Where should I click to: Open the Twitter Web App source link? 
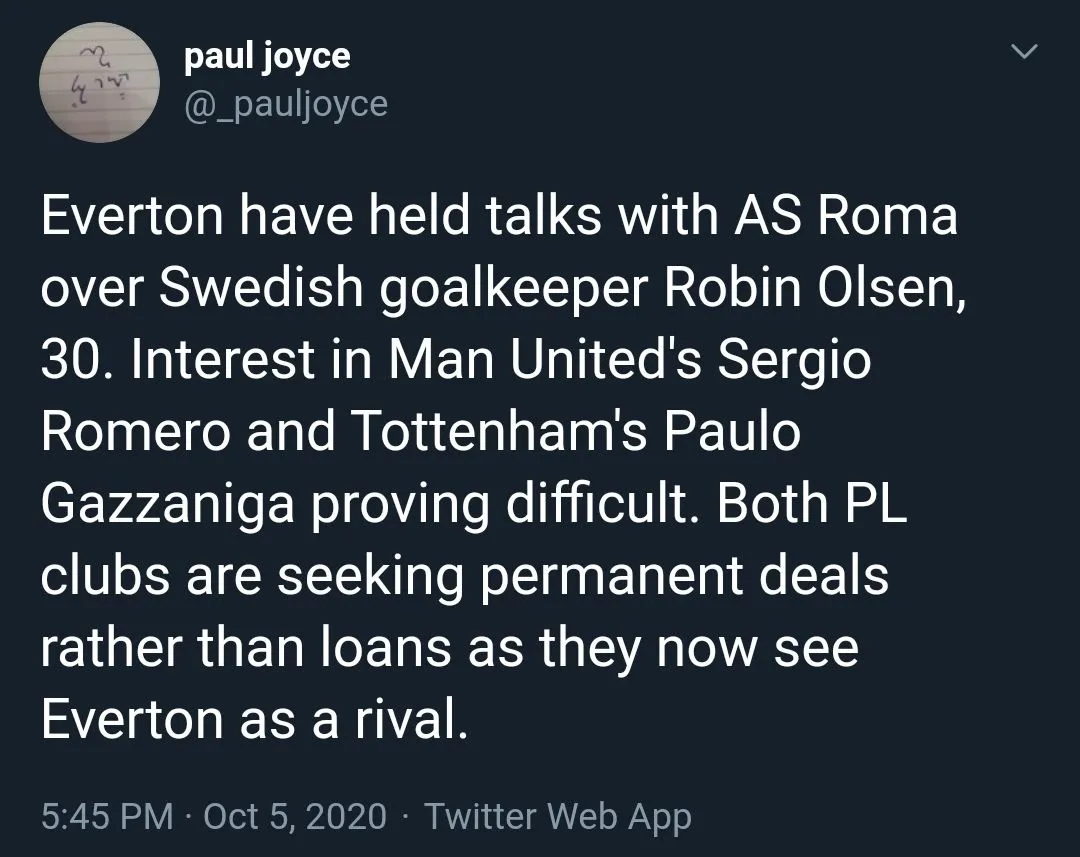[x=557, y=816]
